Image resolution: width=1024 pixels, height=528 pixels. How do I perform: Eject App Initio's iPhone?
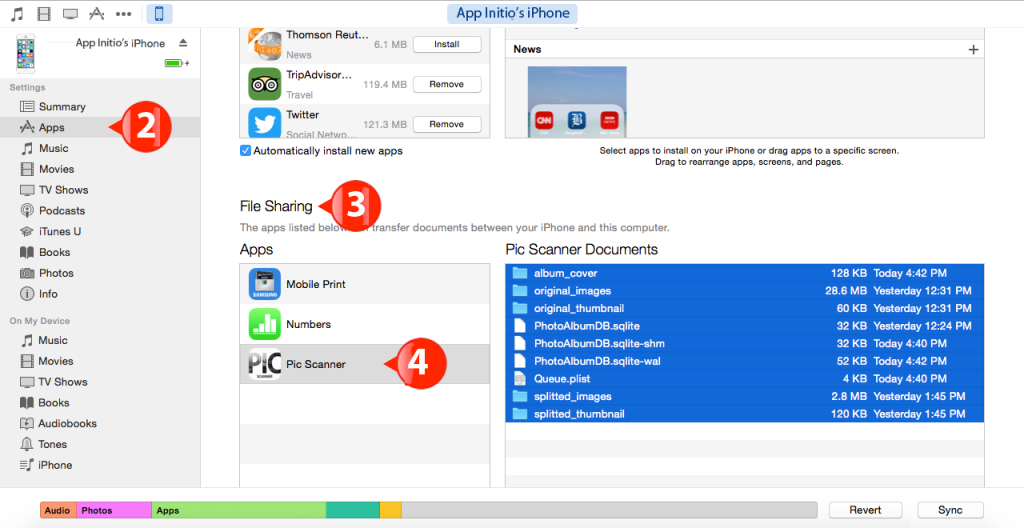pos(183,43)
